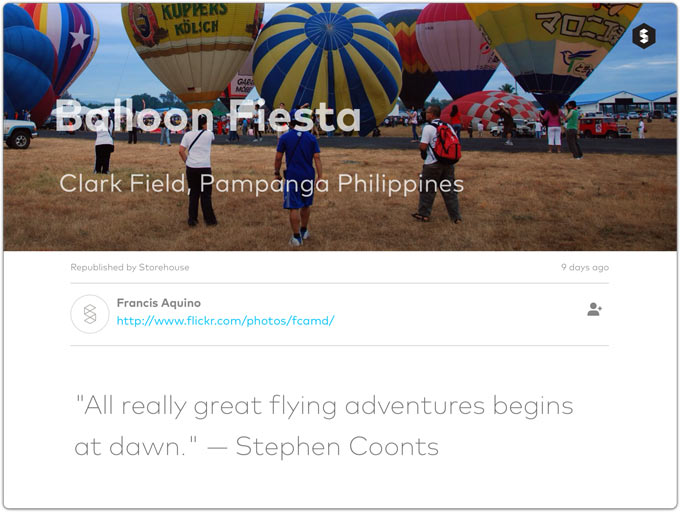The height and width of the screenshot is (512, 680).
Task: Click the Clark Field, Pampanga Philippines subtitle
Action: [x=262, y=184]
